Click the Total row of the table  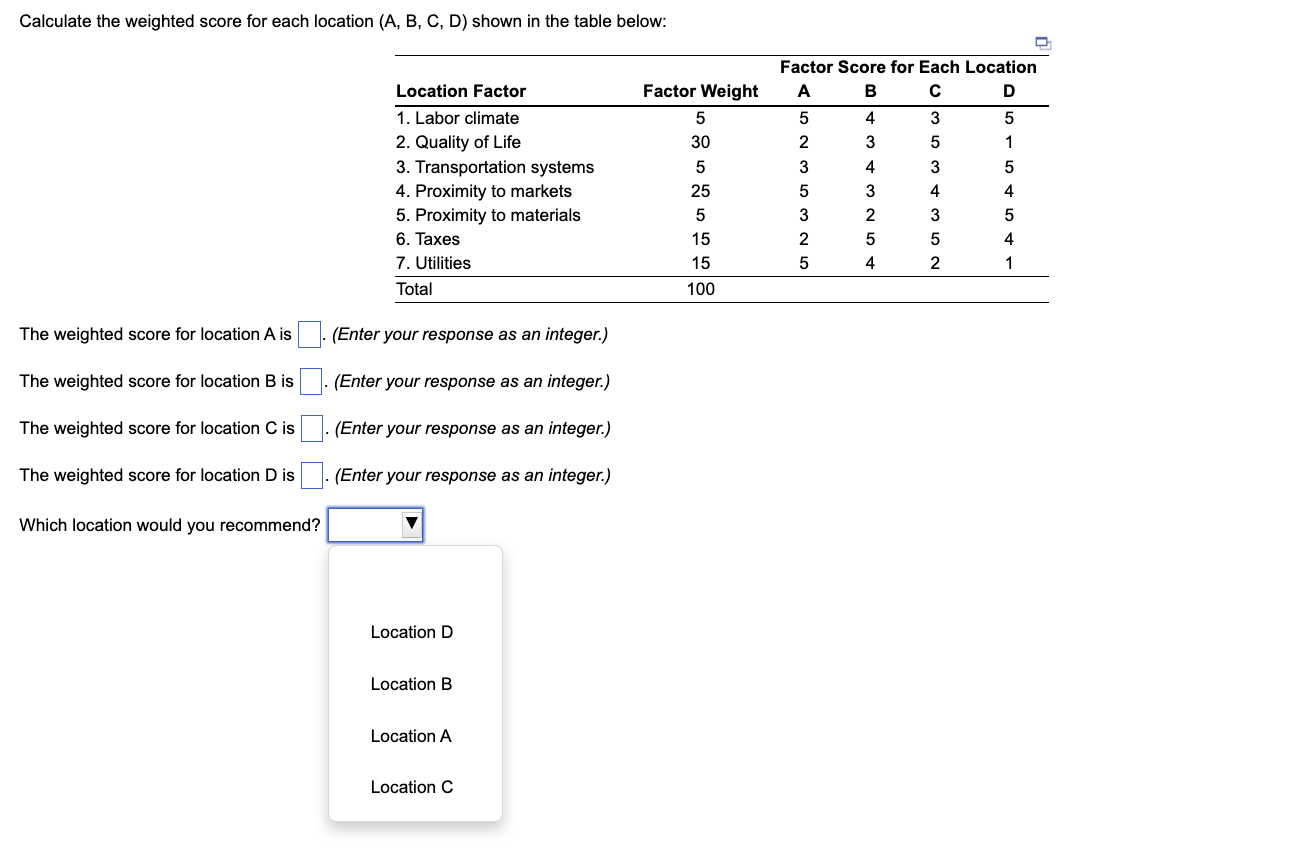(415, 289)
